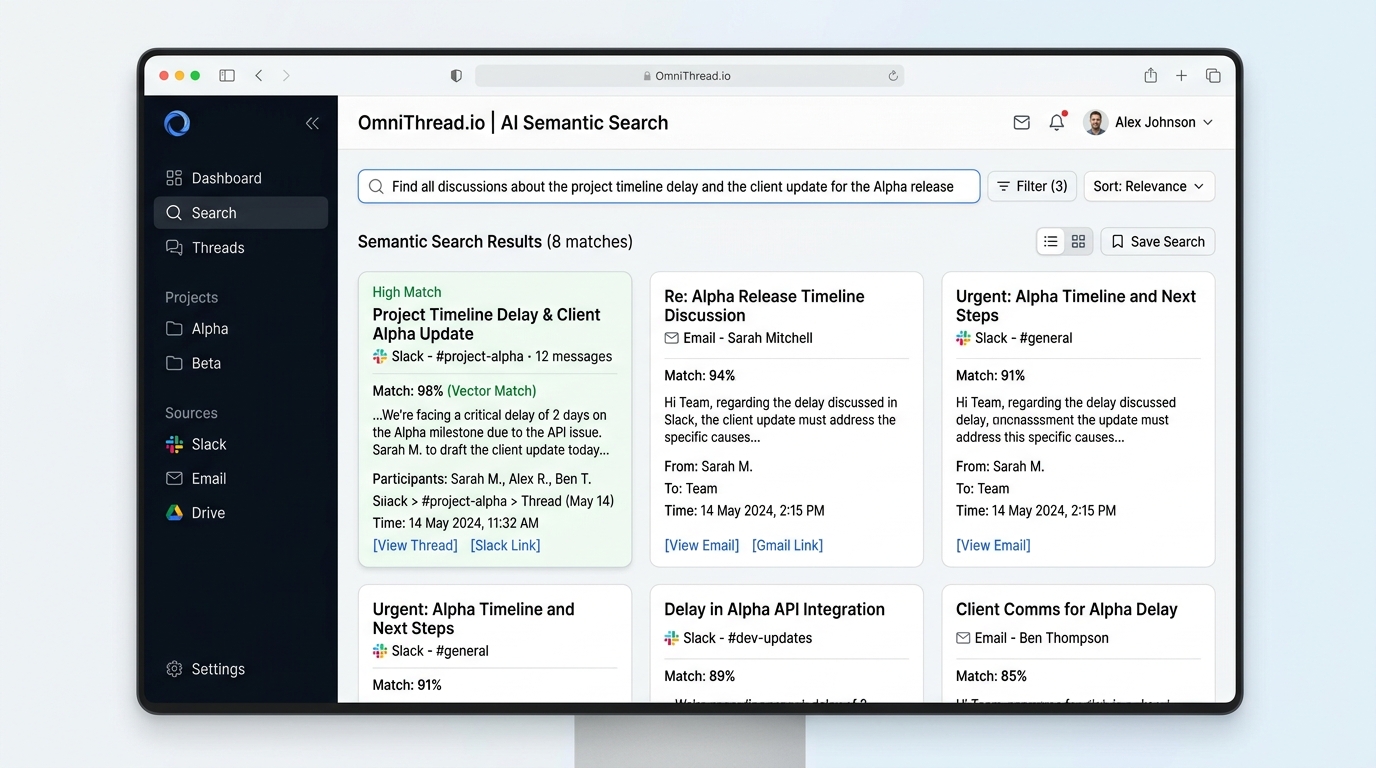
Task: Open the notifications bell
Action: point(1057,122)
